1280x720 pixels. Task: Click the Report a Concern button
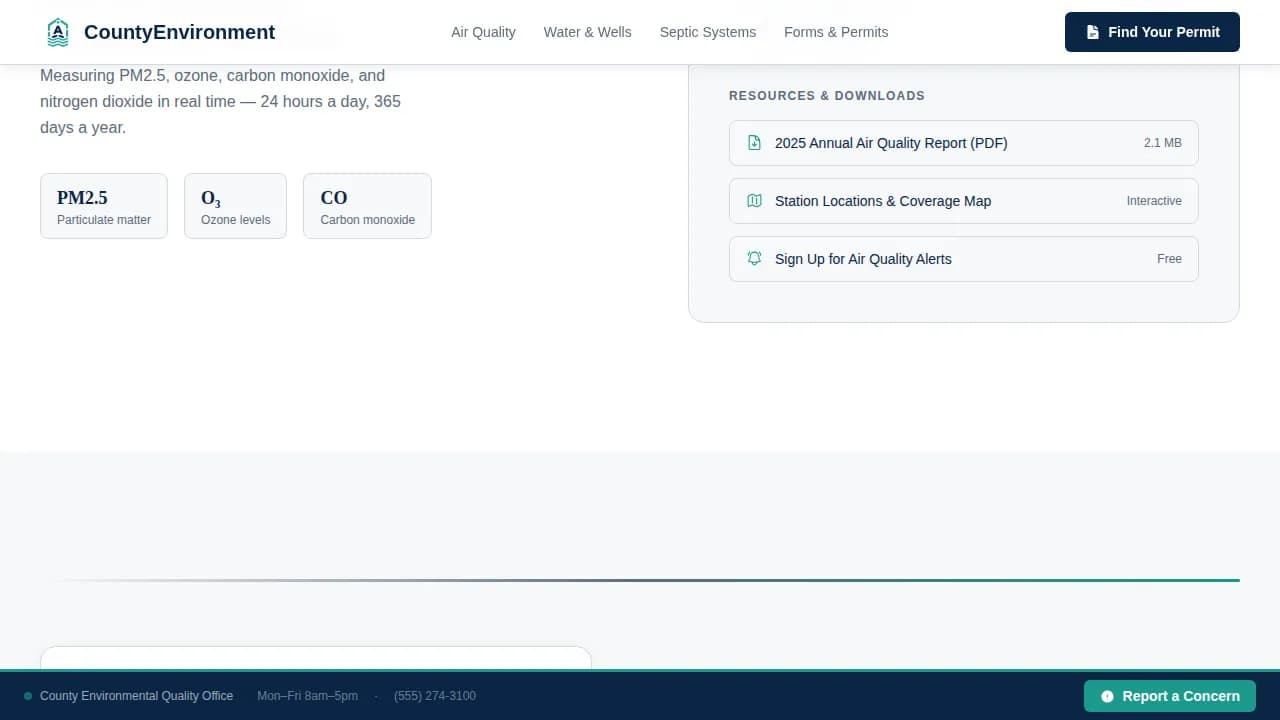(x=1170, y=696)
